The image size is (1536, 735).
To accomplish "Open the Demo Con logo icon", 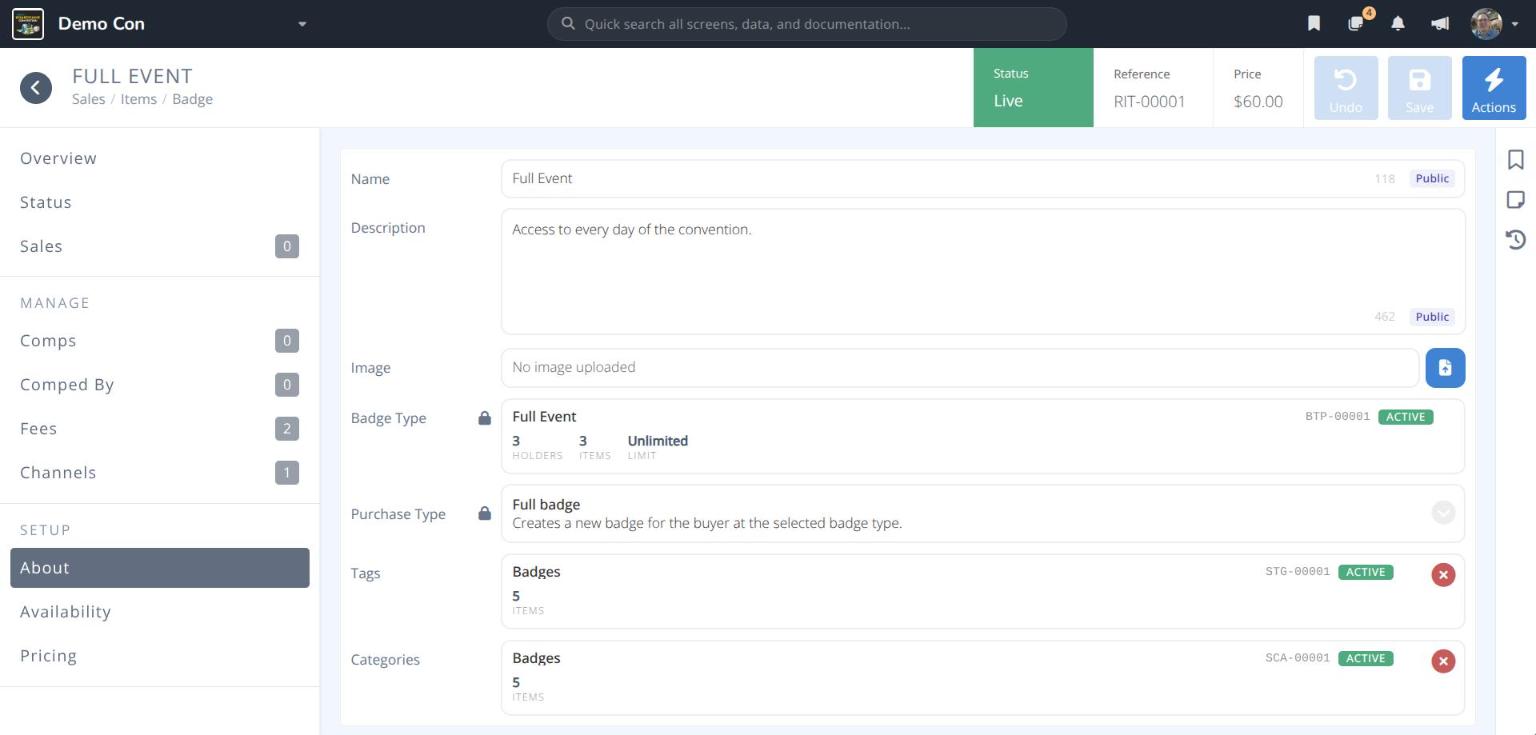I will point(28,24).
